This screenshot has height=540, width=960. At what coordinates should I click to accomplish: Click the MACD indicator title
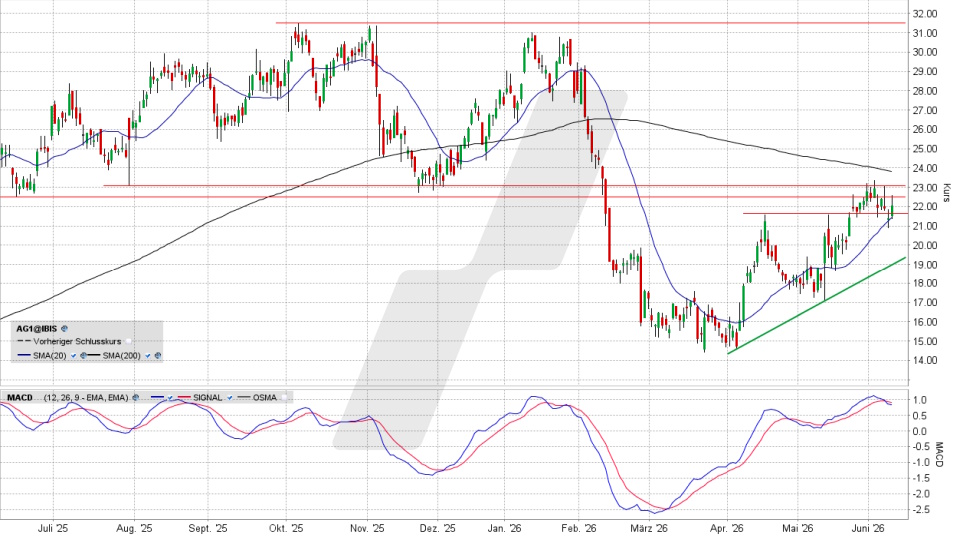coord(20,398)
